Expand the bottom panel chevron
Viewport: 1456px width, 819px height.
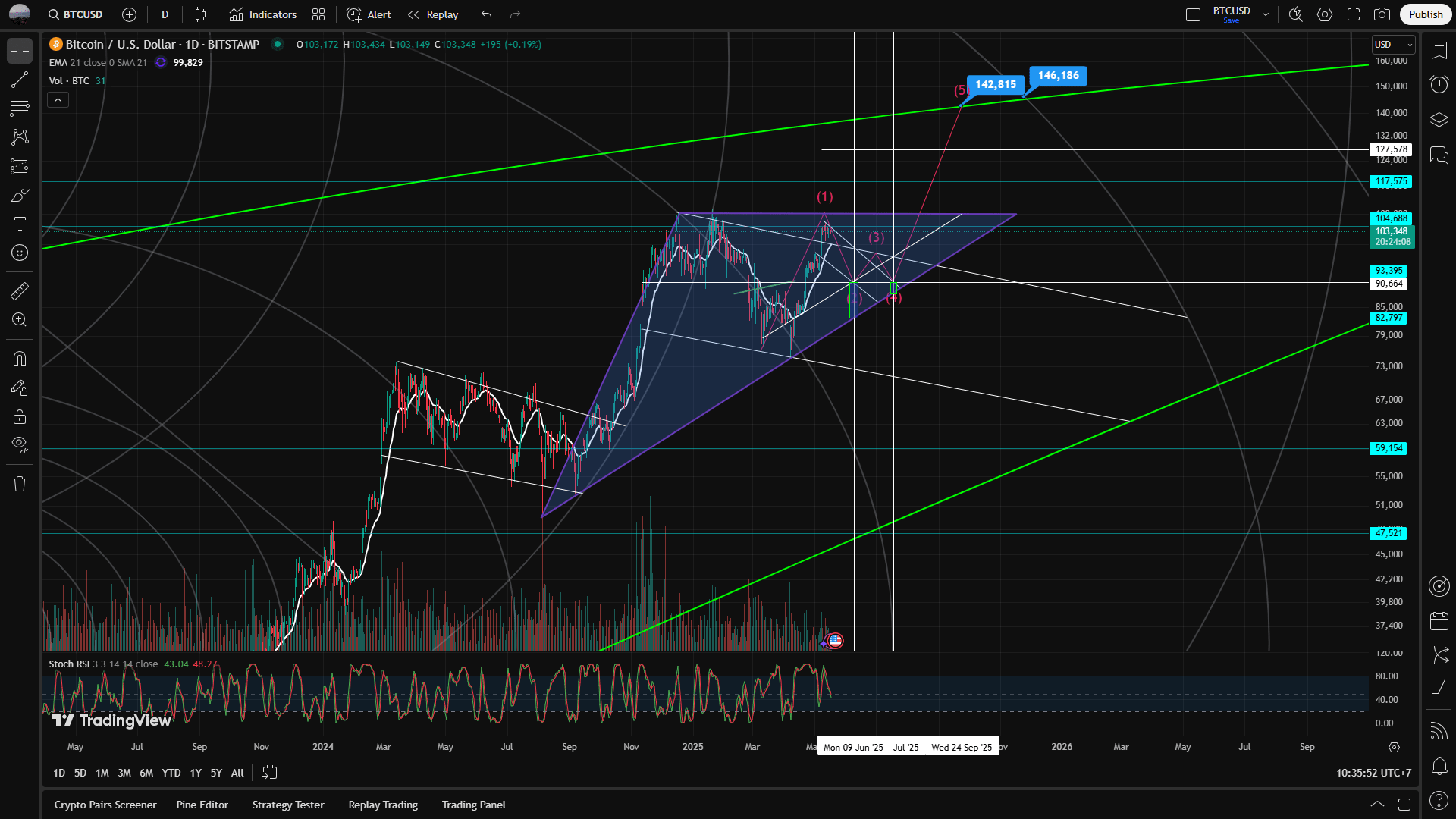tap(1377, 804)
